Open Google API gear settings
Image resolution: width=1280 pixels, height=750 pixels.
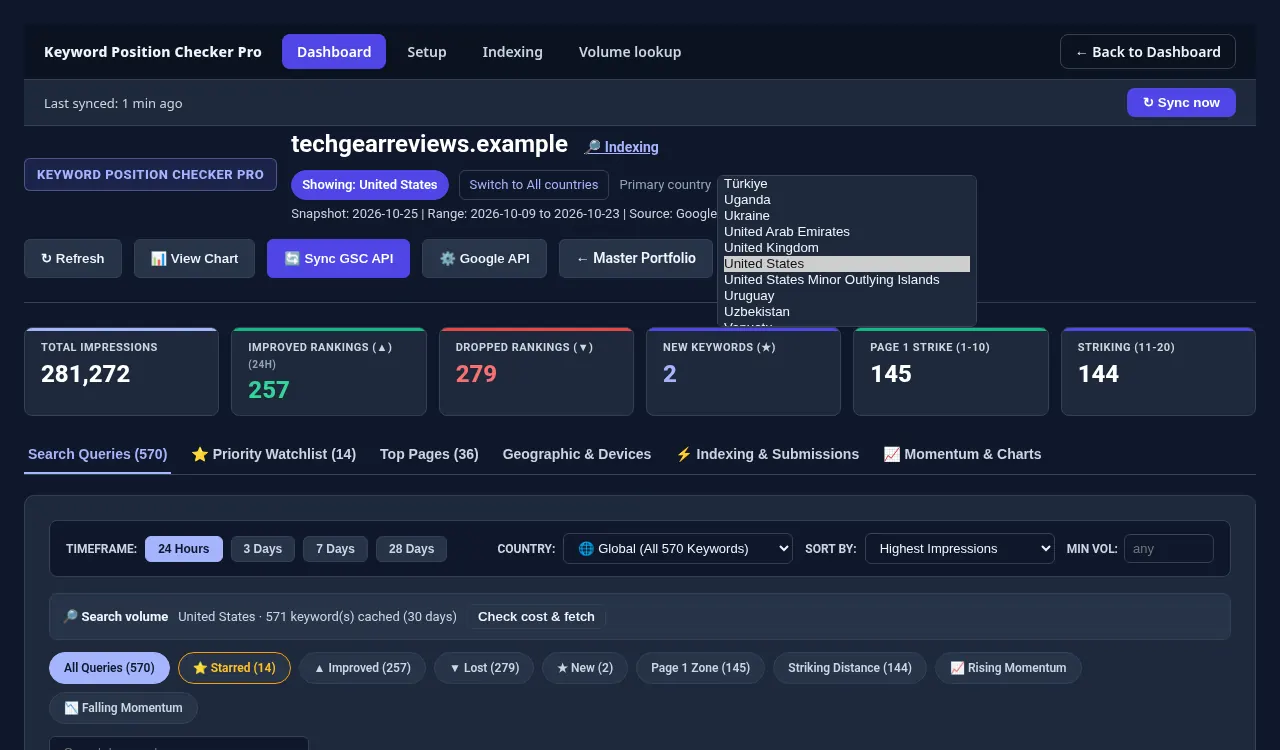point(484,258)
